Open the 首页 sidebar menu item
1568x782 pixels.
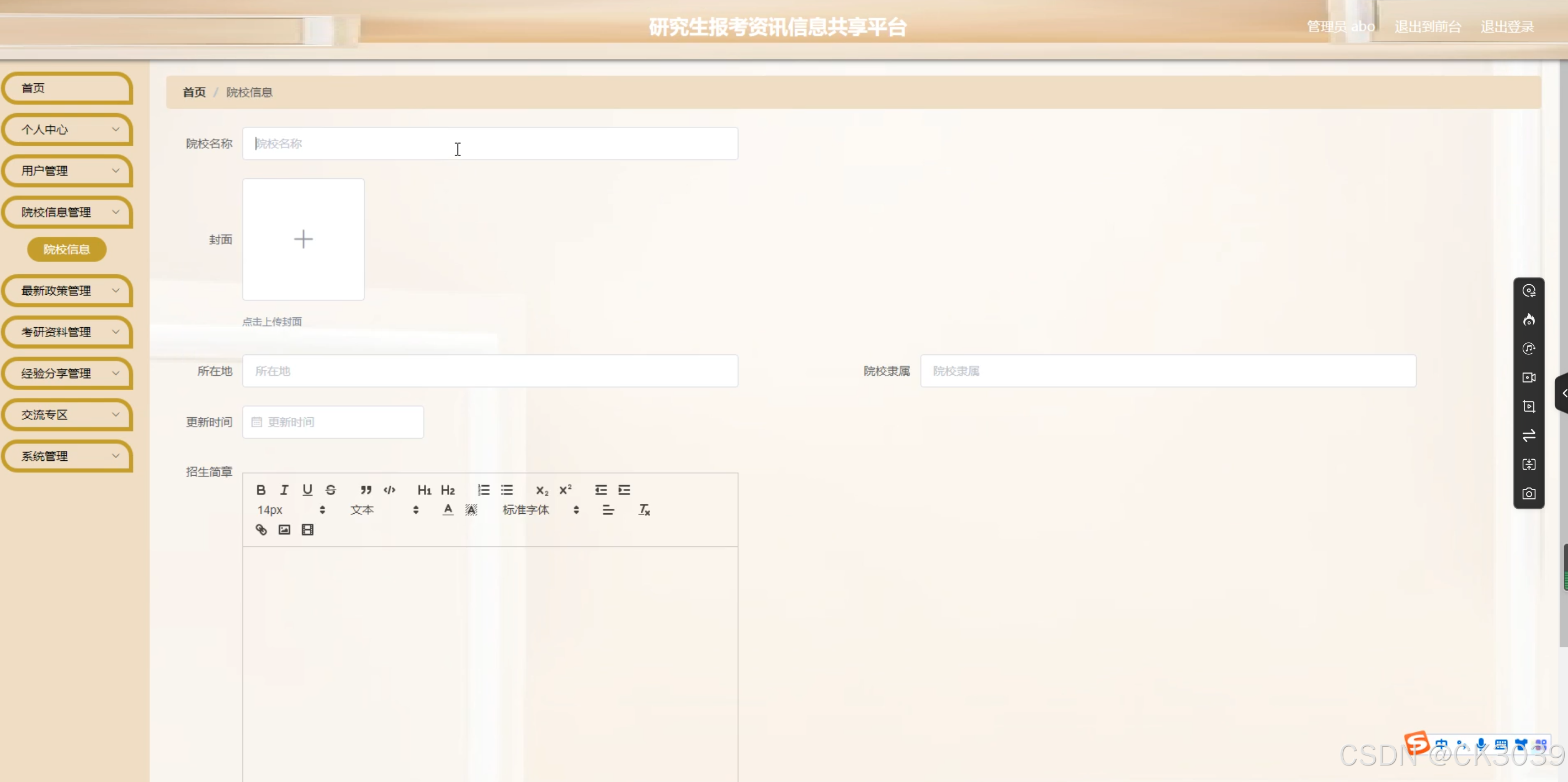point(67,88)
